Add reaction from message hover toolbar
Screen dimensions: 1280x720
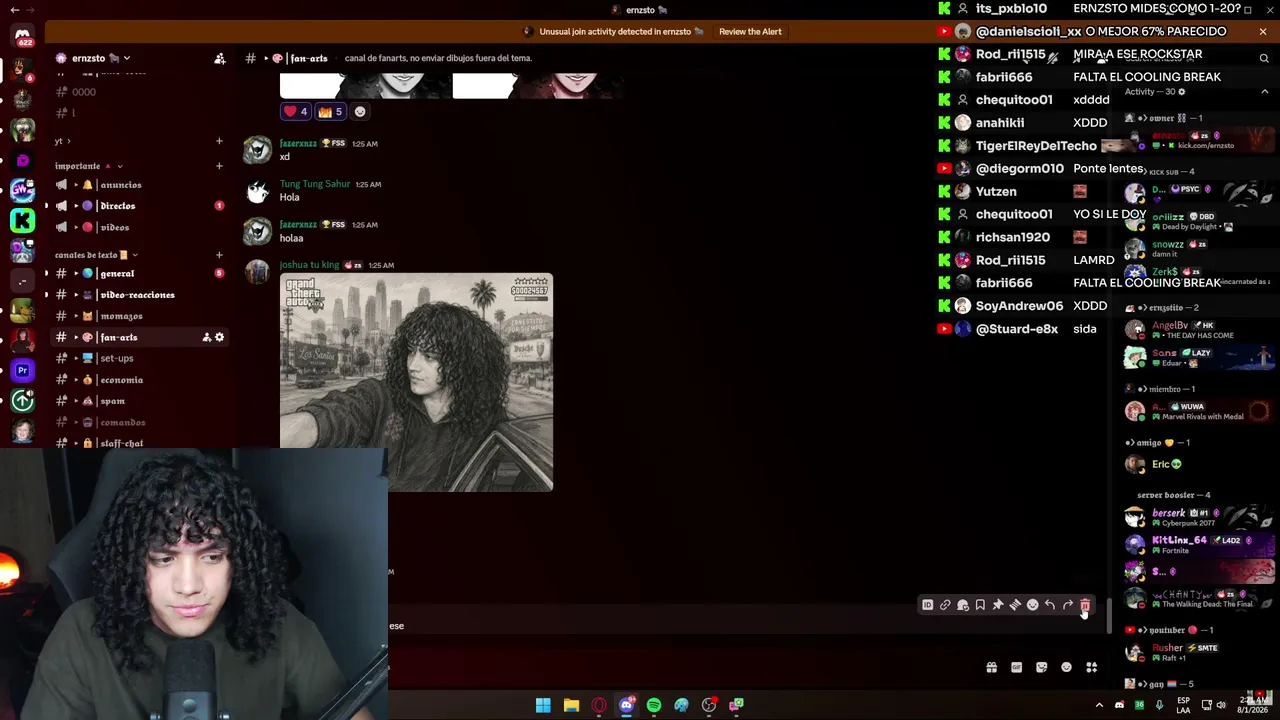(1033, 605)
